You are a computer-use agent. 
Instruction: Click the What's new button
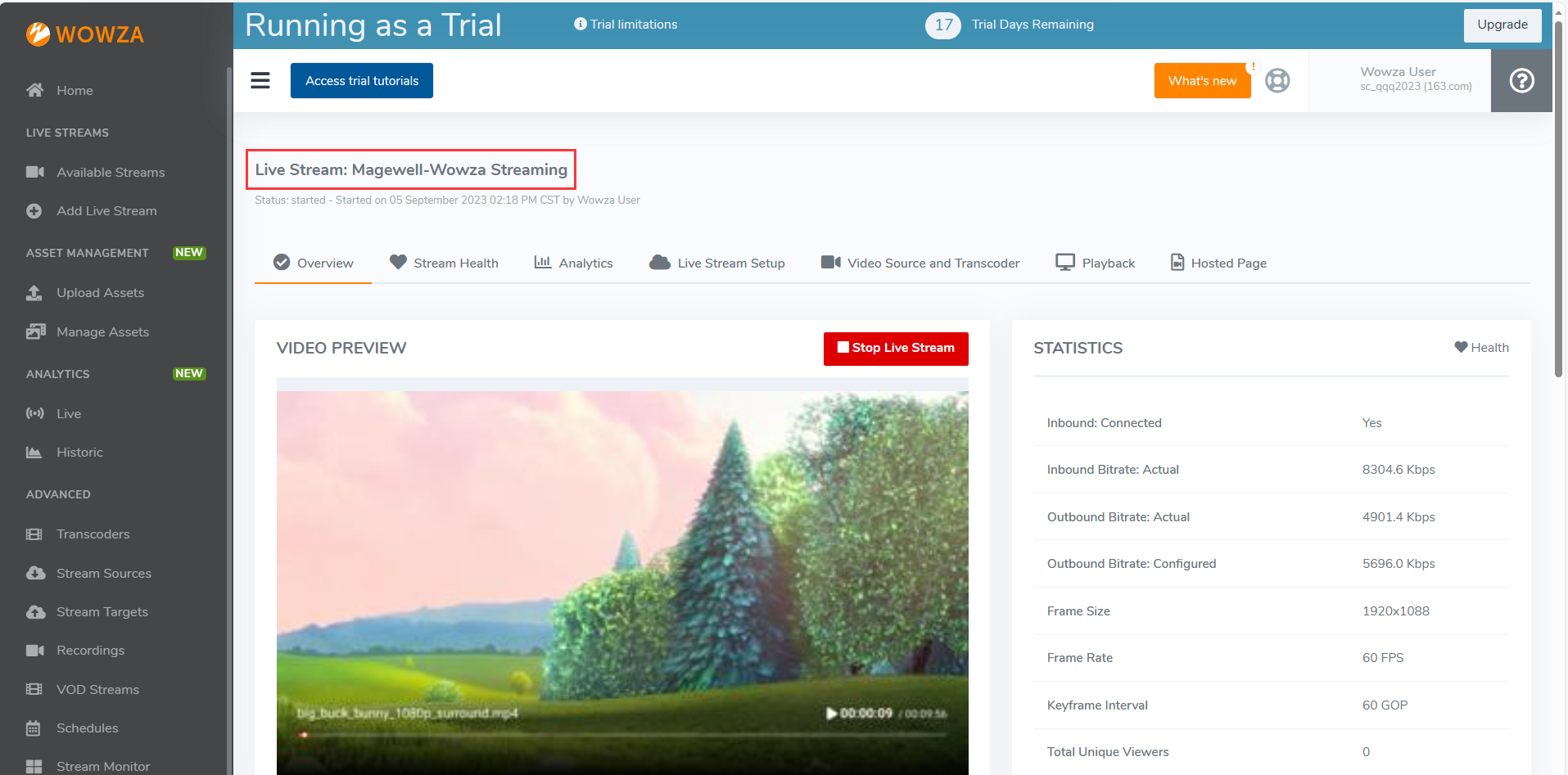[x=1201, y=80]
